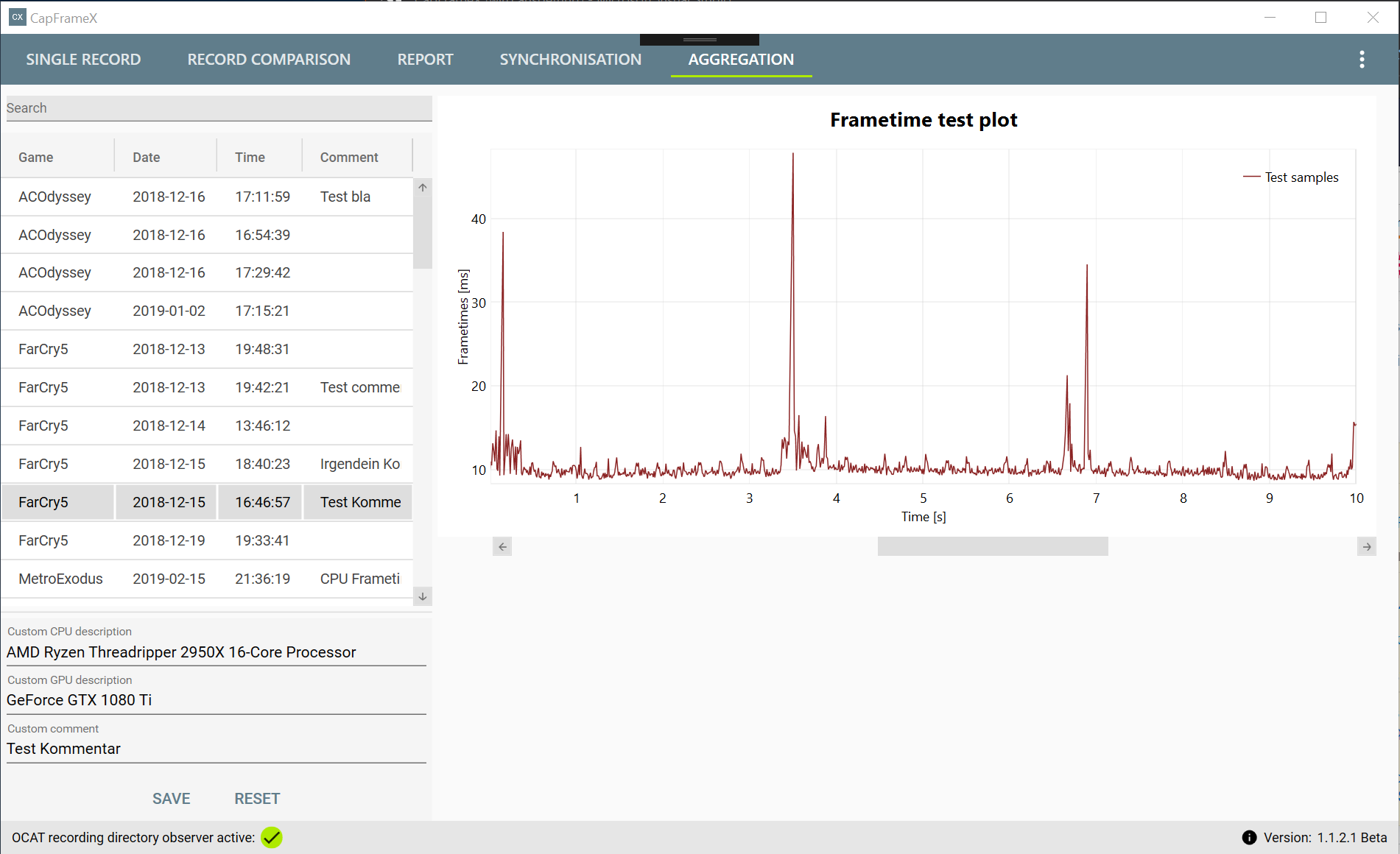The height and width of the screenshot is (854, 1400).
Task: Click the record list scroll up arrow
Action: [423, 188]
